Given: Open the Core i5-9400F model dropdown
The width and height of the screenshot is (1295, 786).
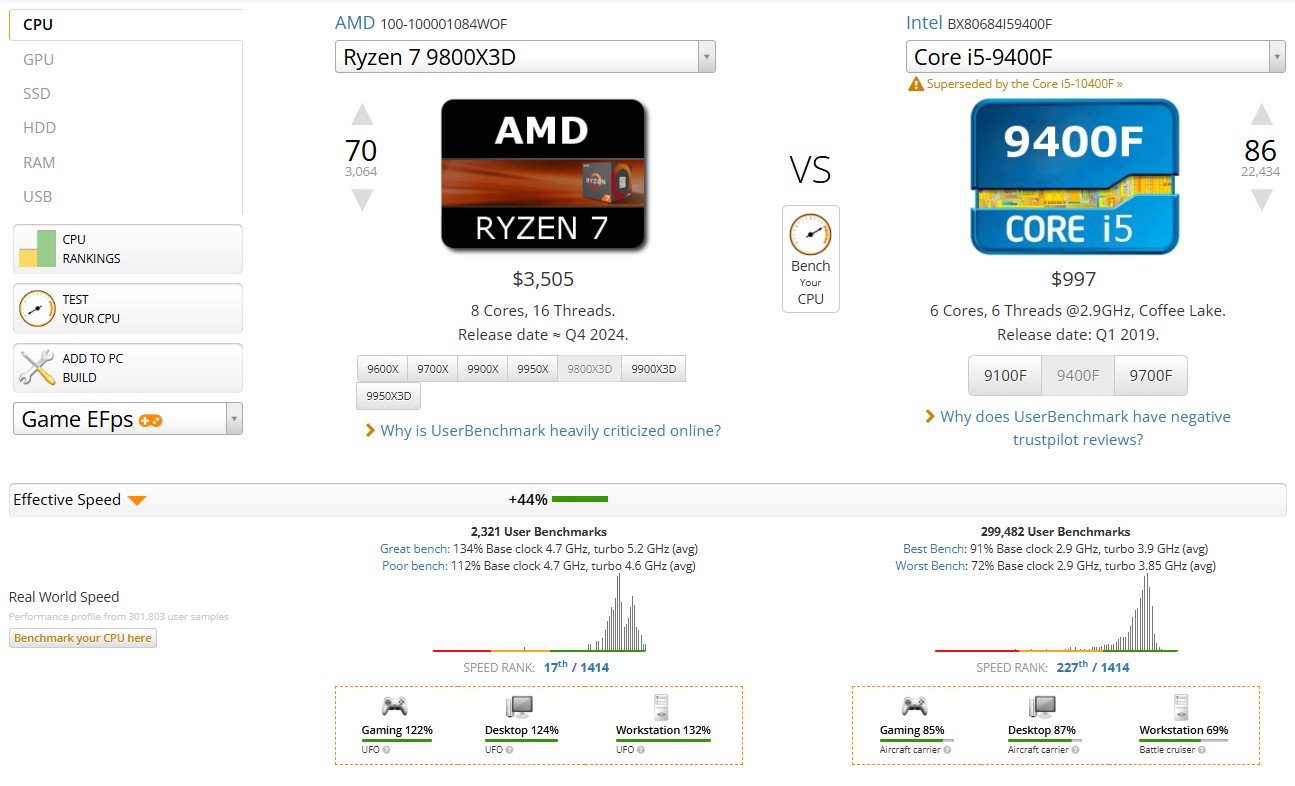Looking at the screenshot, I should 1276,57.
